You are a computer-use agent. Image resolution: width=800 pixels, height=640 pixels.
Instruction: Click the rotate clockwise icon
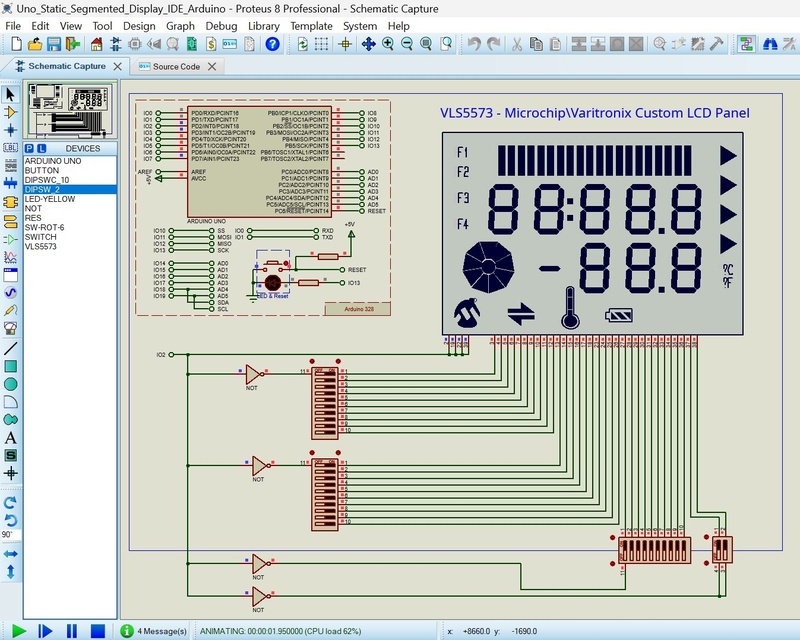point(11,501)
